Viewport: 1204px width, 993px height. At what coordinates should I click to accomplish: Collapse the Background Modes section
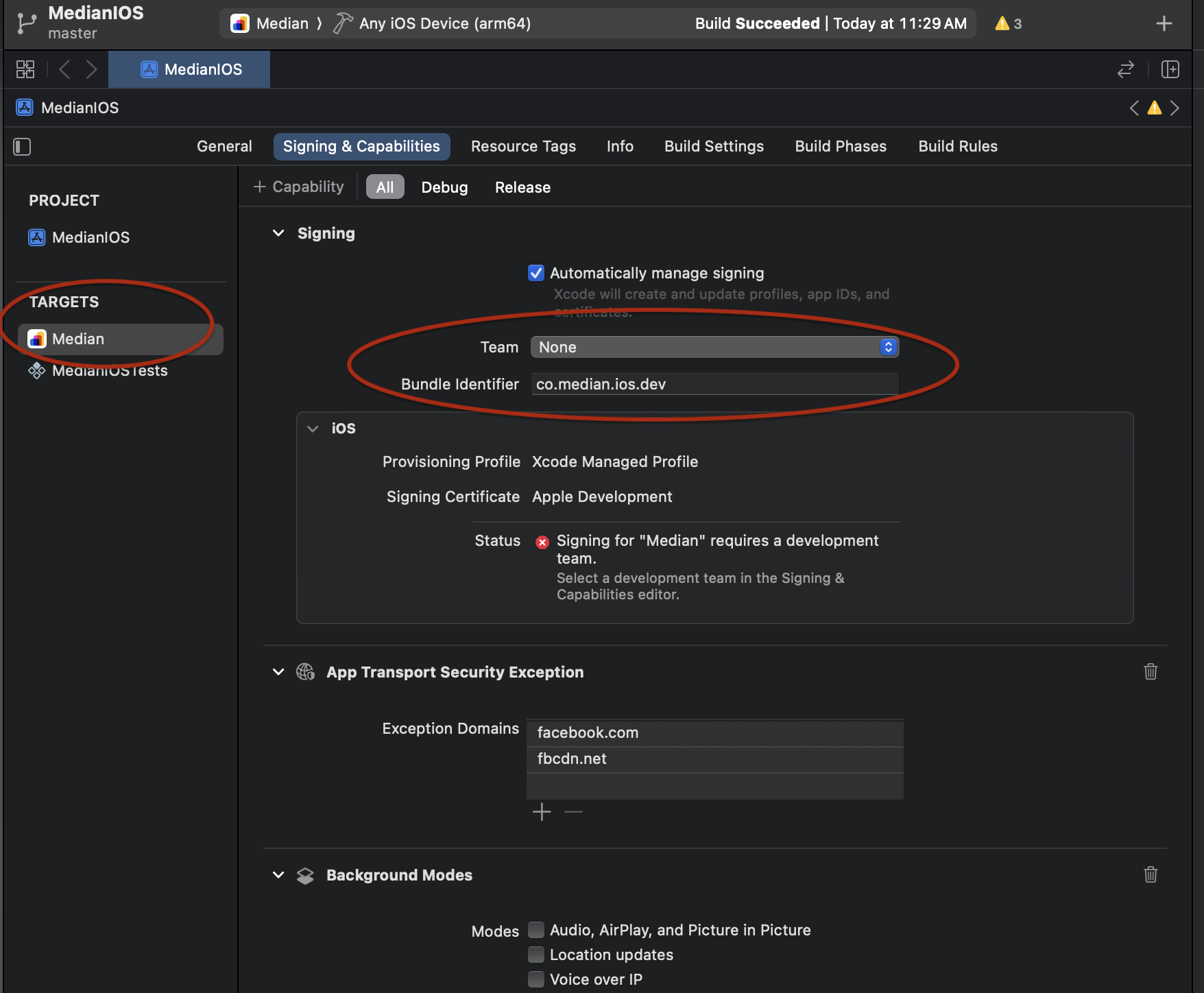coord(278,875)
